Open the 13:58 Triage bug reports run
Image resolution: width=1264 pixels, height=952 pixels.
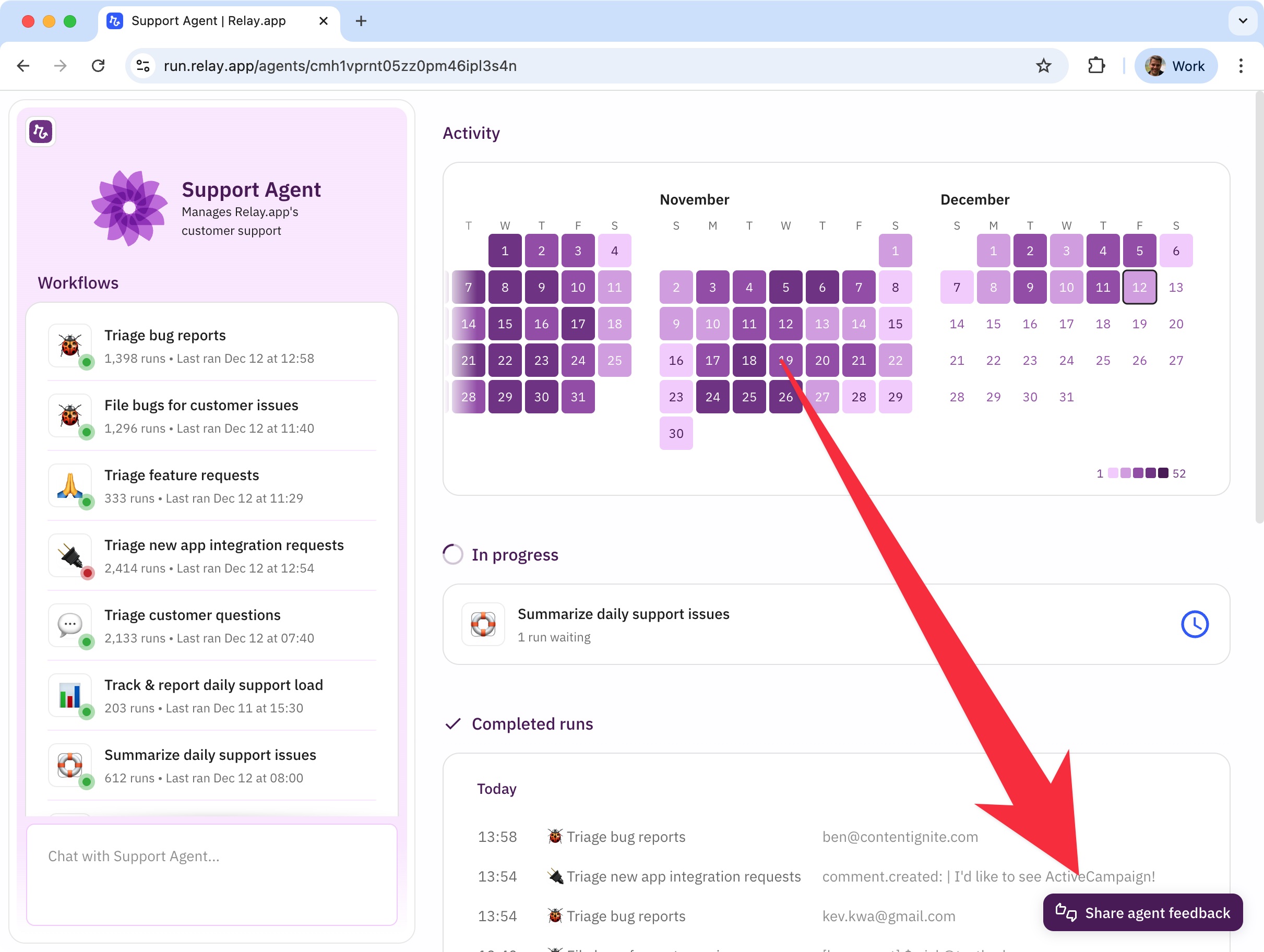pos(625,837)
